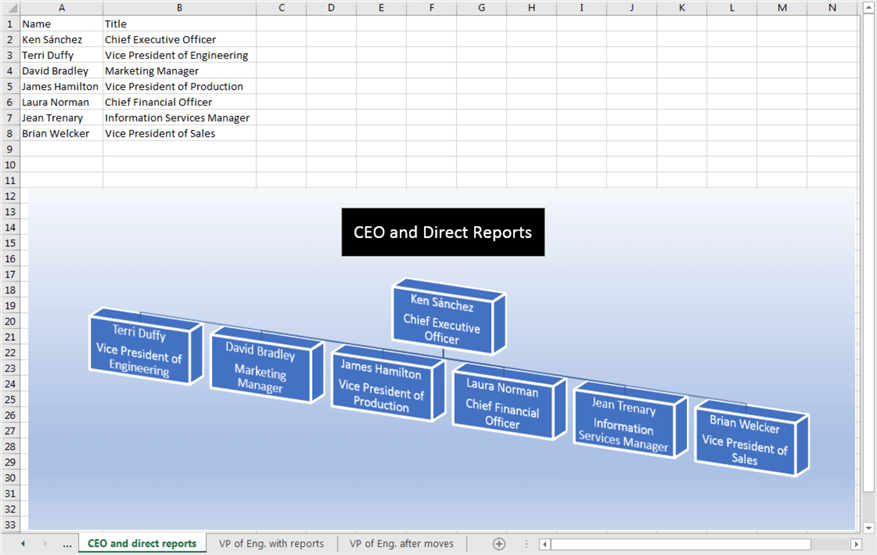
Task: Select column C header
Action: [x=281, y=8]
